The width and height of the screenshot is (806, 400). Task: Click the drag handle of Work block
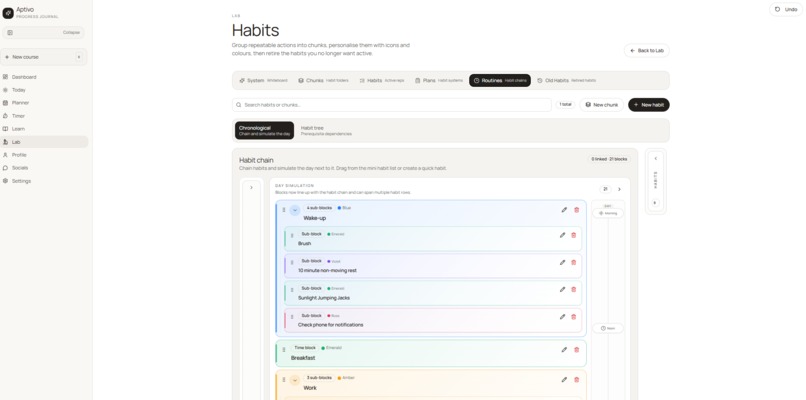coord(284,380)
